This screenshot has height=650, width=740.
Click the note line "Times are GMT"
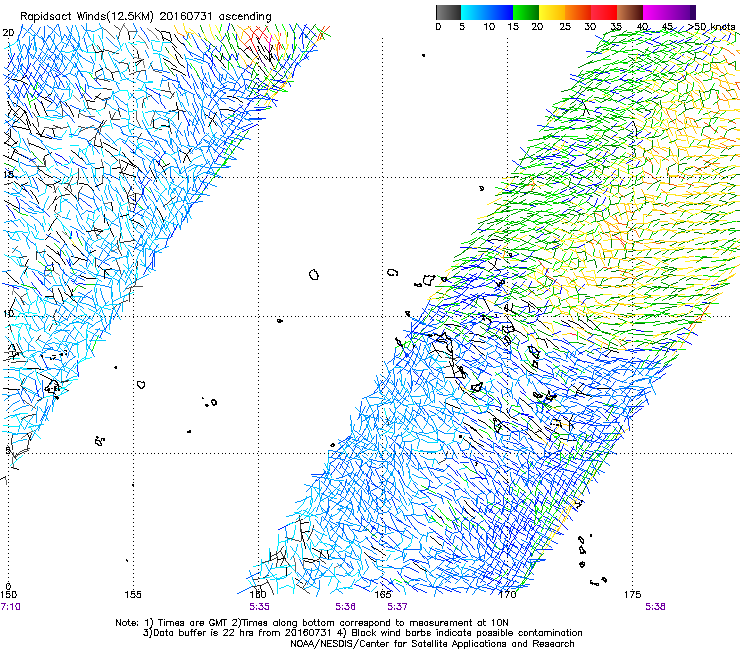[193, 623]
